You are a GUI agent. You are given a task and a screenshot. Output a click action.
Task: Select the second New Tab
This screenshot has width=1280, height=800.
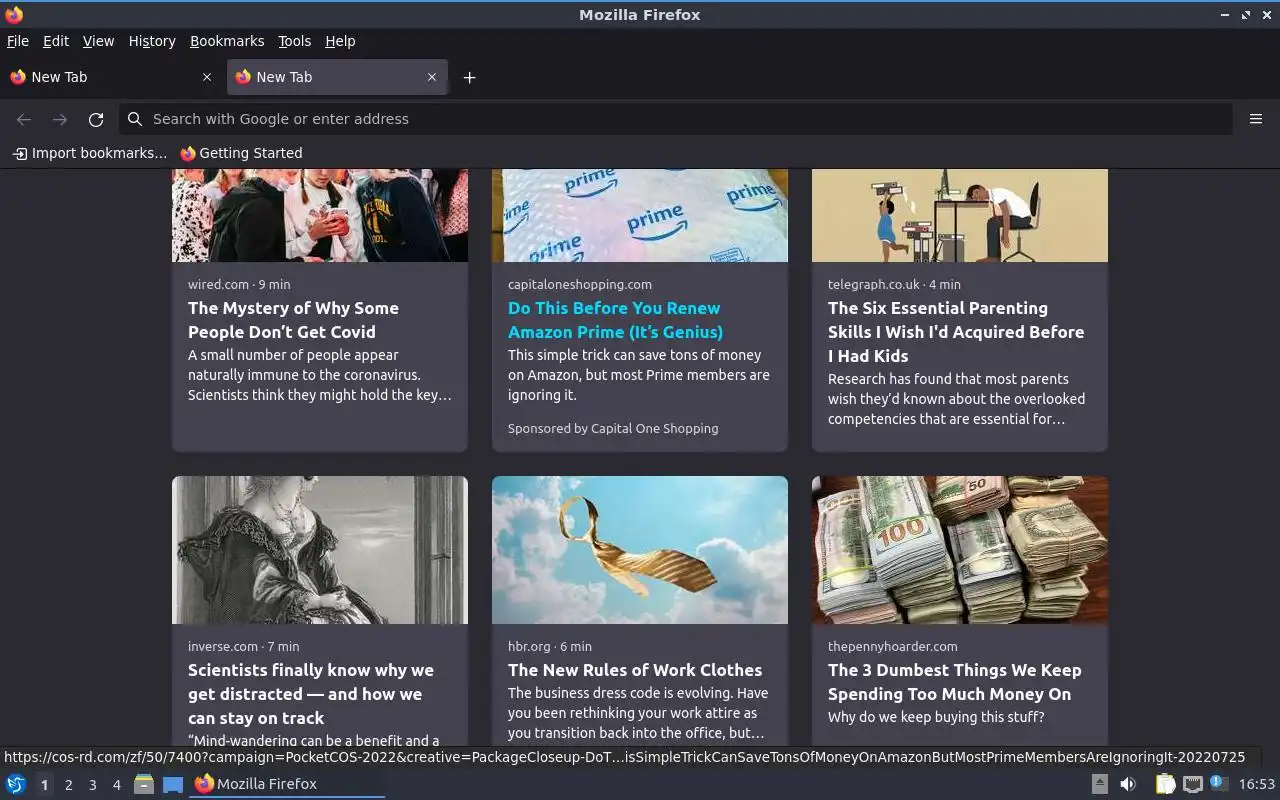coord(337,77)
